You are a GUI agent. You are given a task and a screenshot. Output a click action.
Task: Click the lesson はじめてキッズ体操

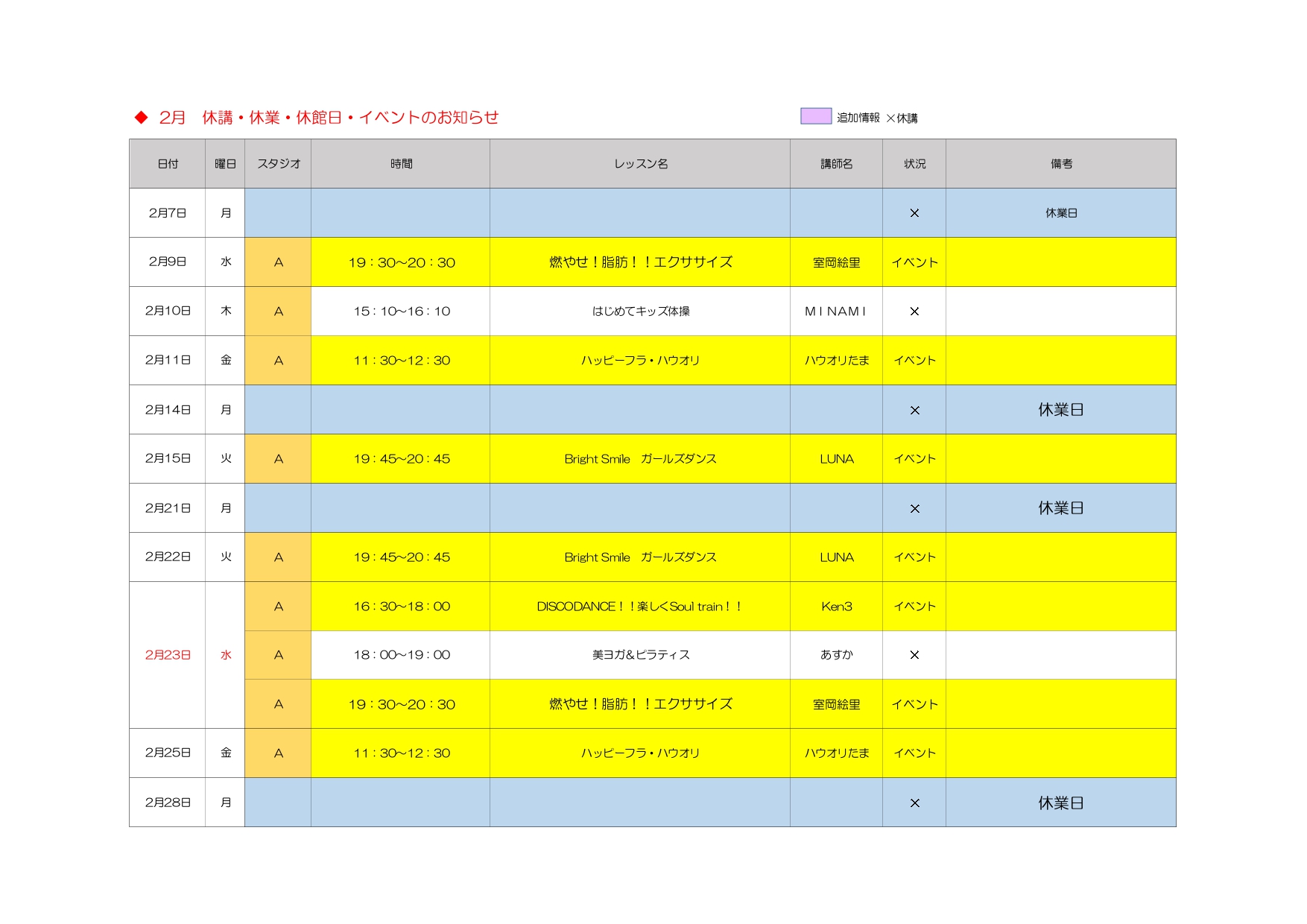[641, 311]
